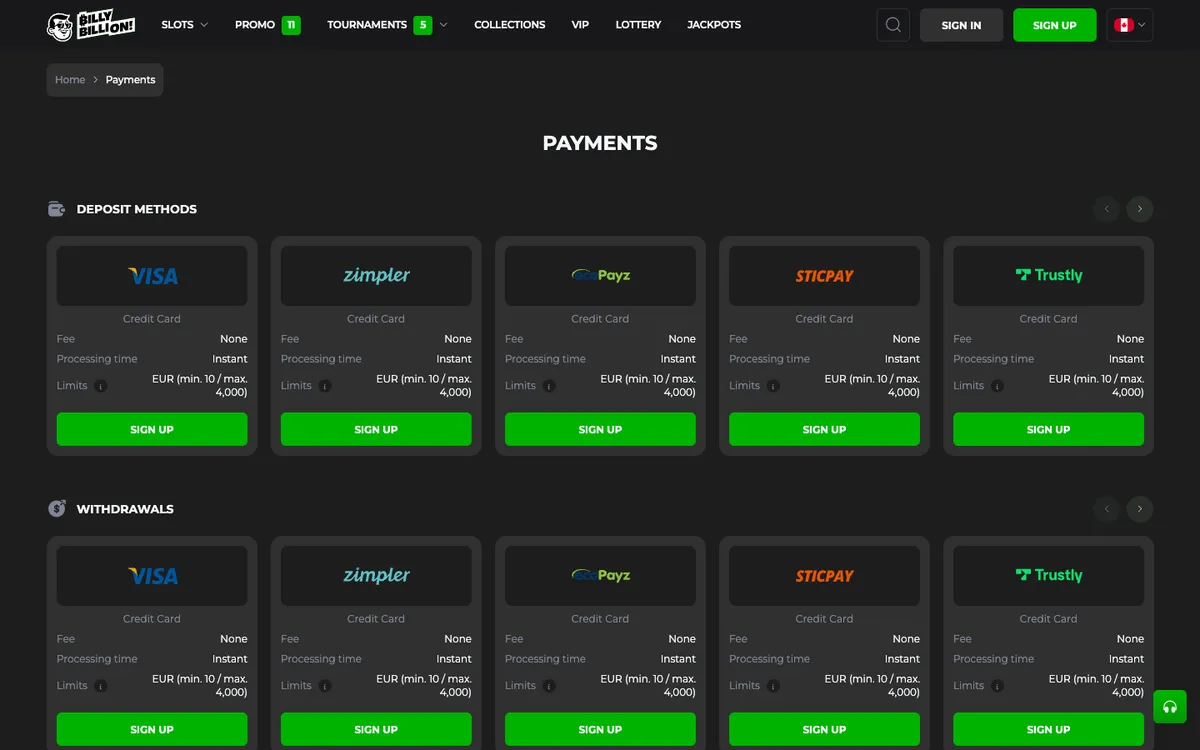Screen dimensions: 1200x750
Task: Click the Sticpay logo in withdrawals
Action: pyautogui.click(x=824, y=576)
